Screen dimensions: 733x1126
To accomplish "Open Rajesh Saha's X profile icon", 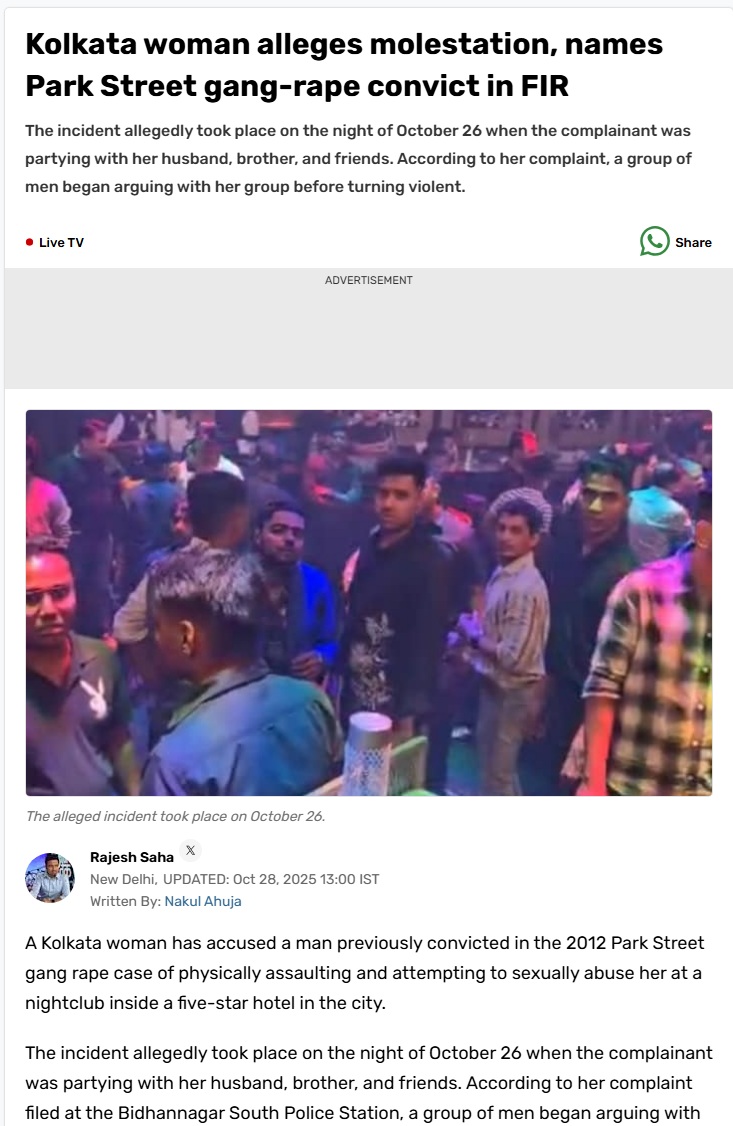I will (x=190, y=850).
